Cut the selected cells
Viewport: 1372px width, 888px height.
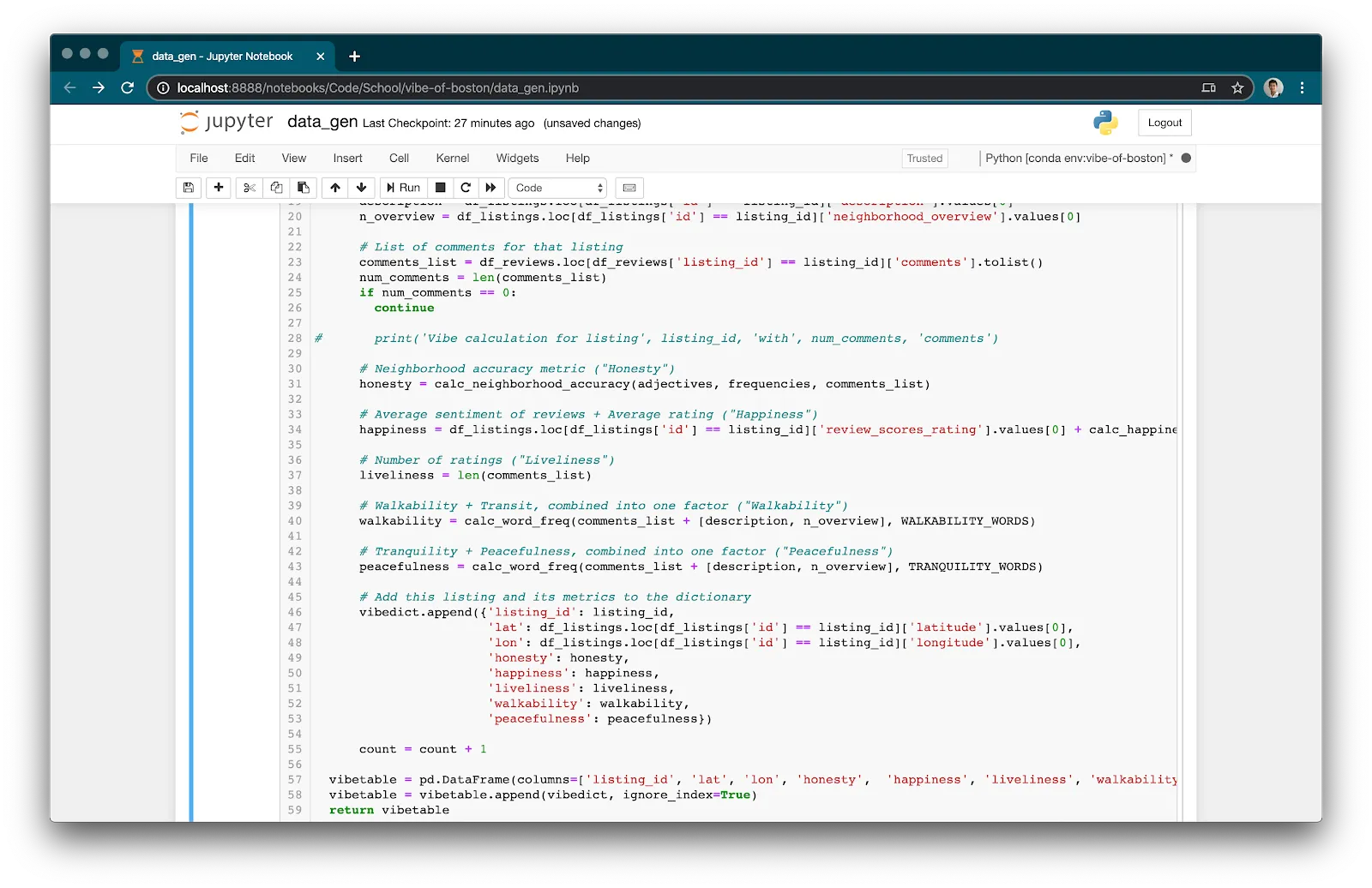pos(250,188)
